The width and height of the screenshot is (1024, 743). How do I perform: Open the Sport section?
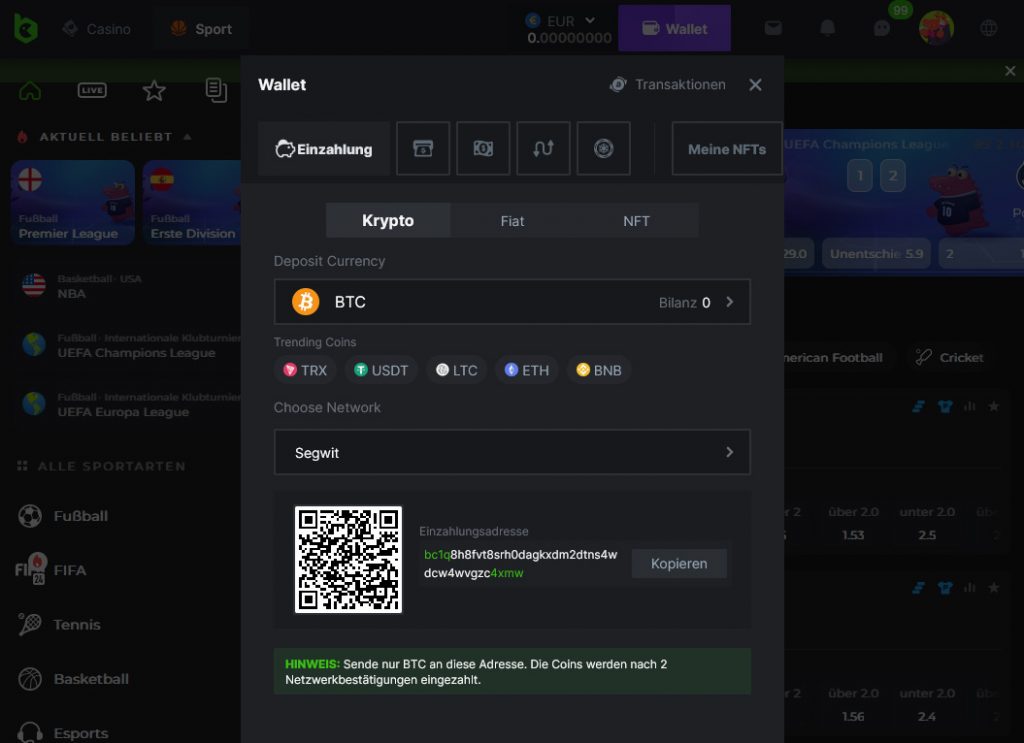pyautogui.click(x=201, y=29)
